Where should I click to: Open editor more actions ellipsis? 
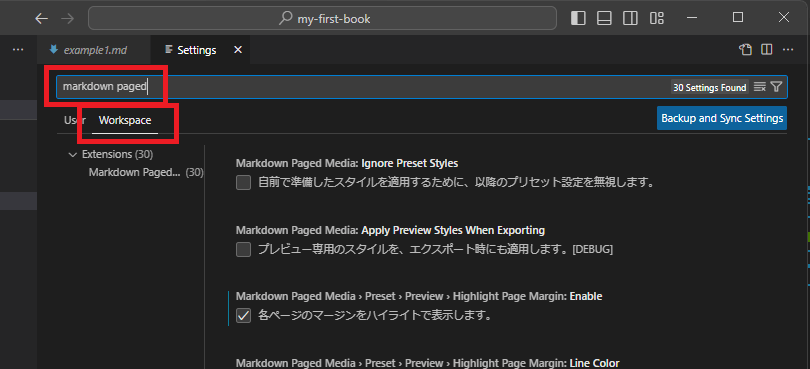788,50
